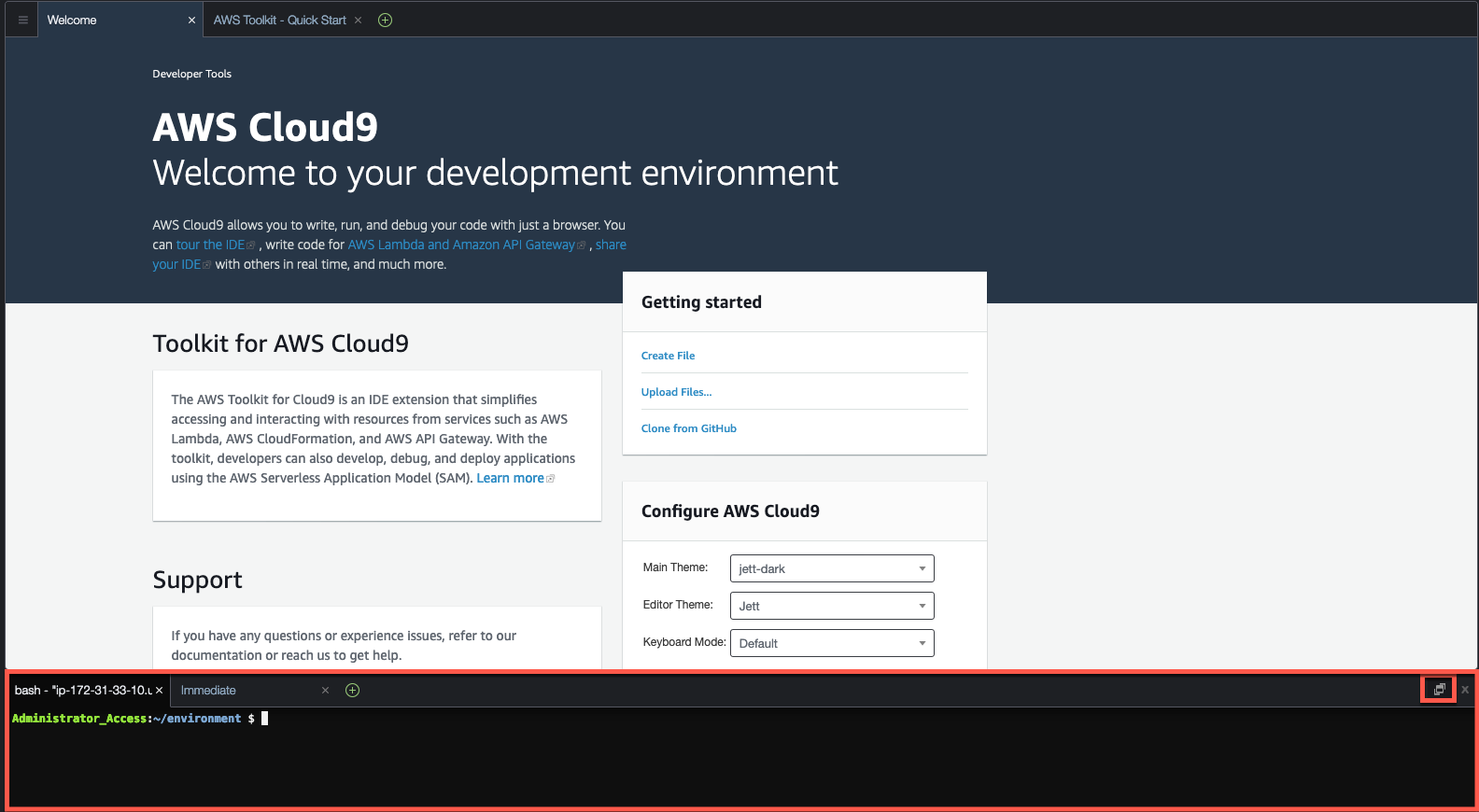Maximize the terminal panel
This screenshot has width=1479, height=812.
[1439, 690]
